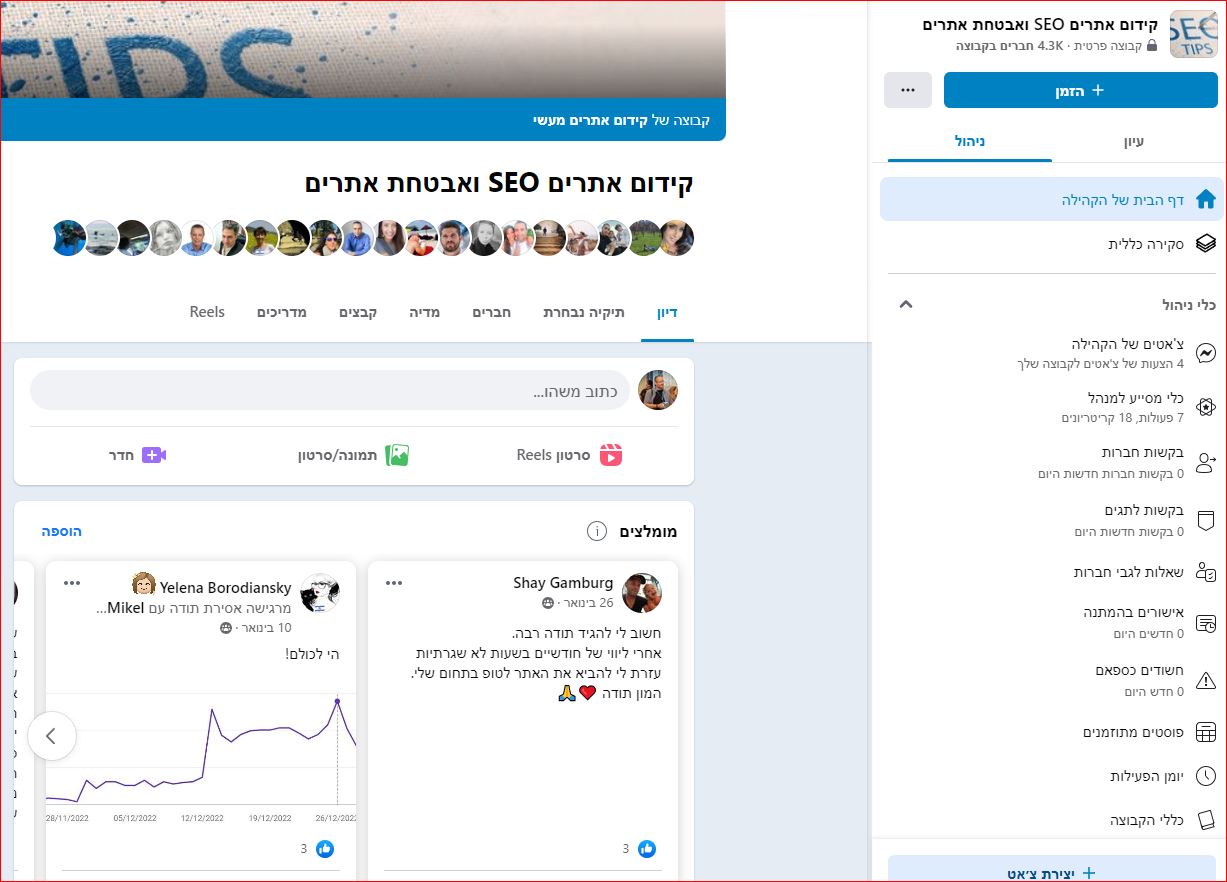Open יומן הפעילות in sidebar
The height and width of the screenshot is (882, 1227).
(1051, 776)
